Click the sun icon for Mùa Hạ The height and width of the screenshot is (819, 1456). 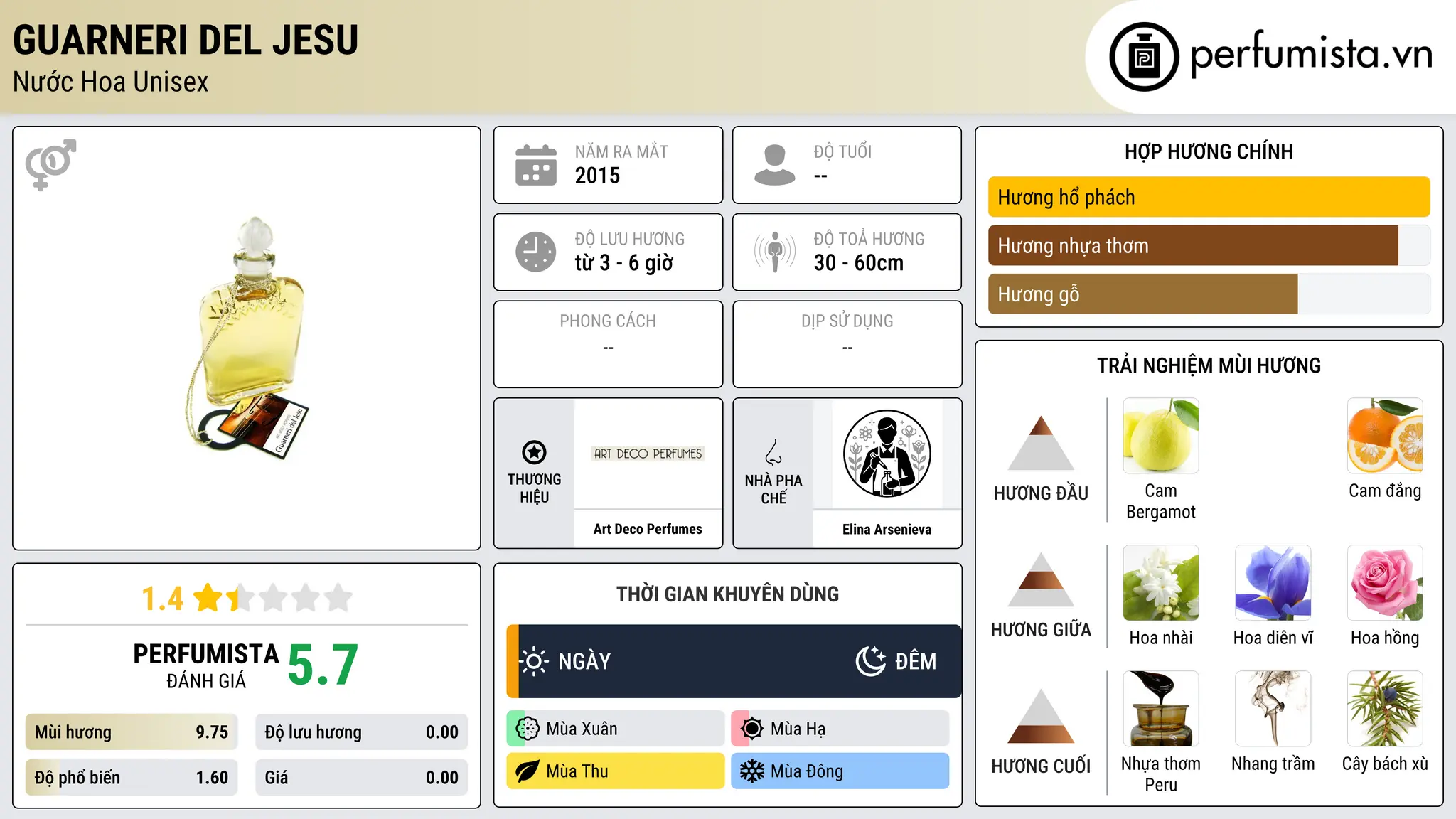click(752, 729)
